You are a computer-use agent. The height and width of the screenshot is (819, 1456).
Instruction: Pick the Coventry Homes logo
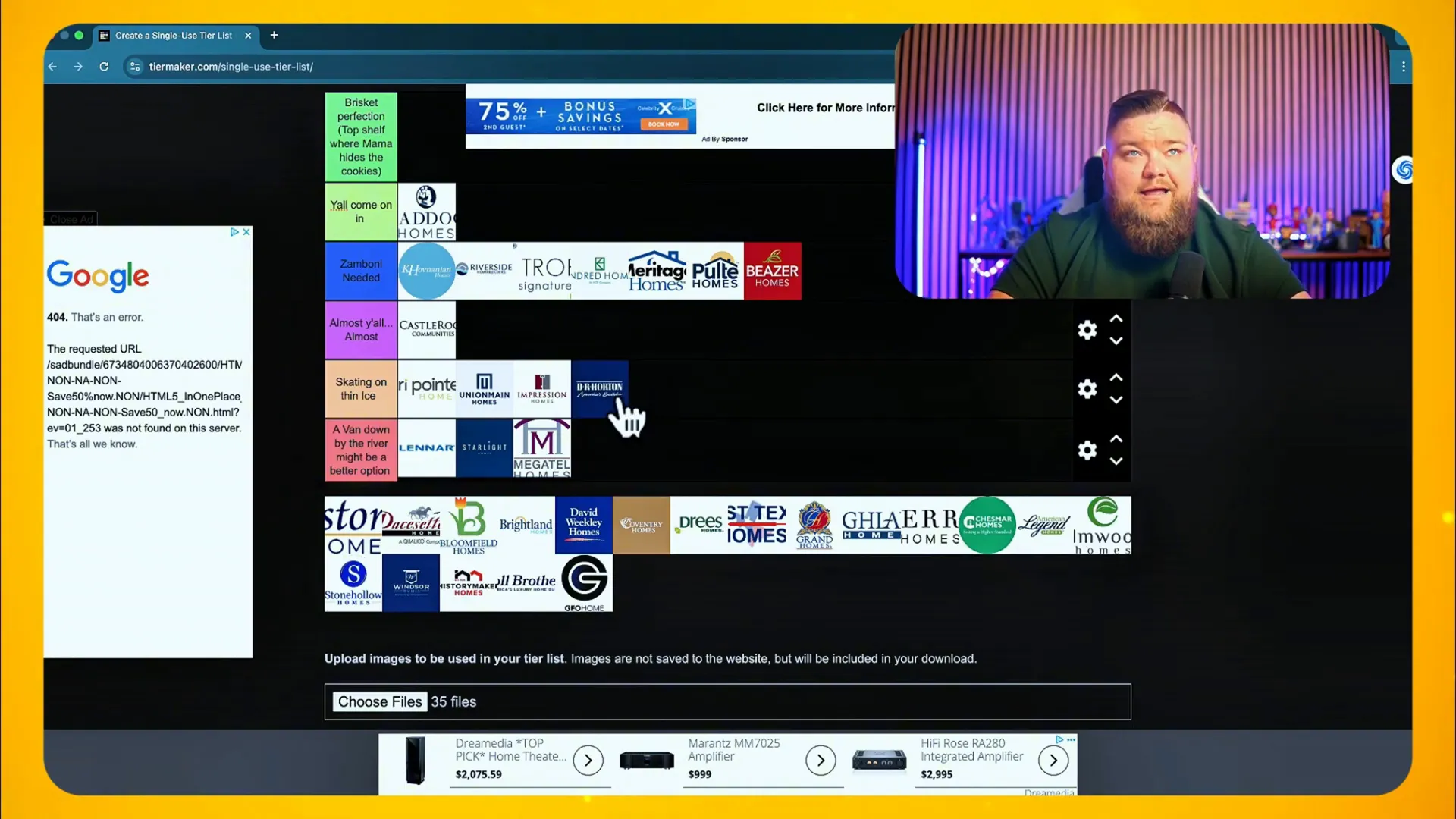coord(642,526)
